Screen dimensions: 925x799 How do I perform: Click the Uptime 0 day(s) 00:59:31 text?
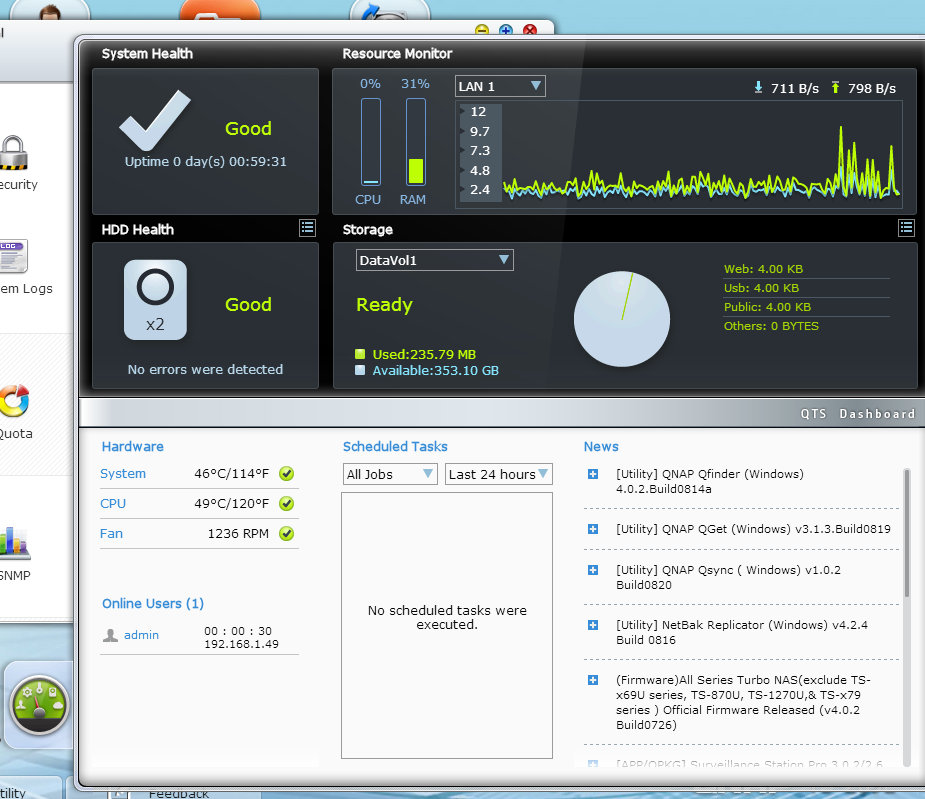click(205, 162)
